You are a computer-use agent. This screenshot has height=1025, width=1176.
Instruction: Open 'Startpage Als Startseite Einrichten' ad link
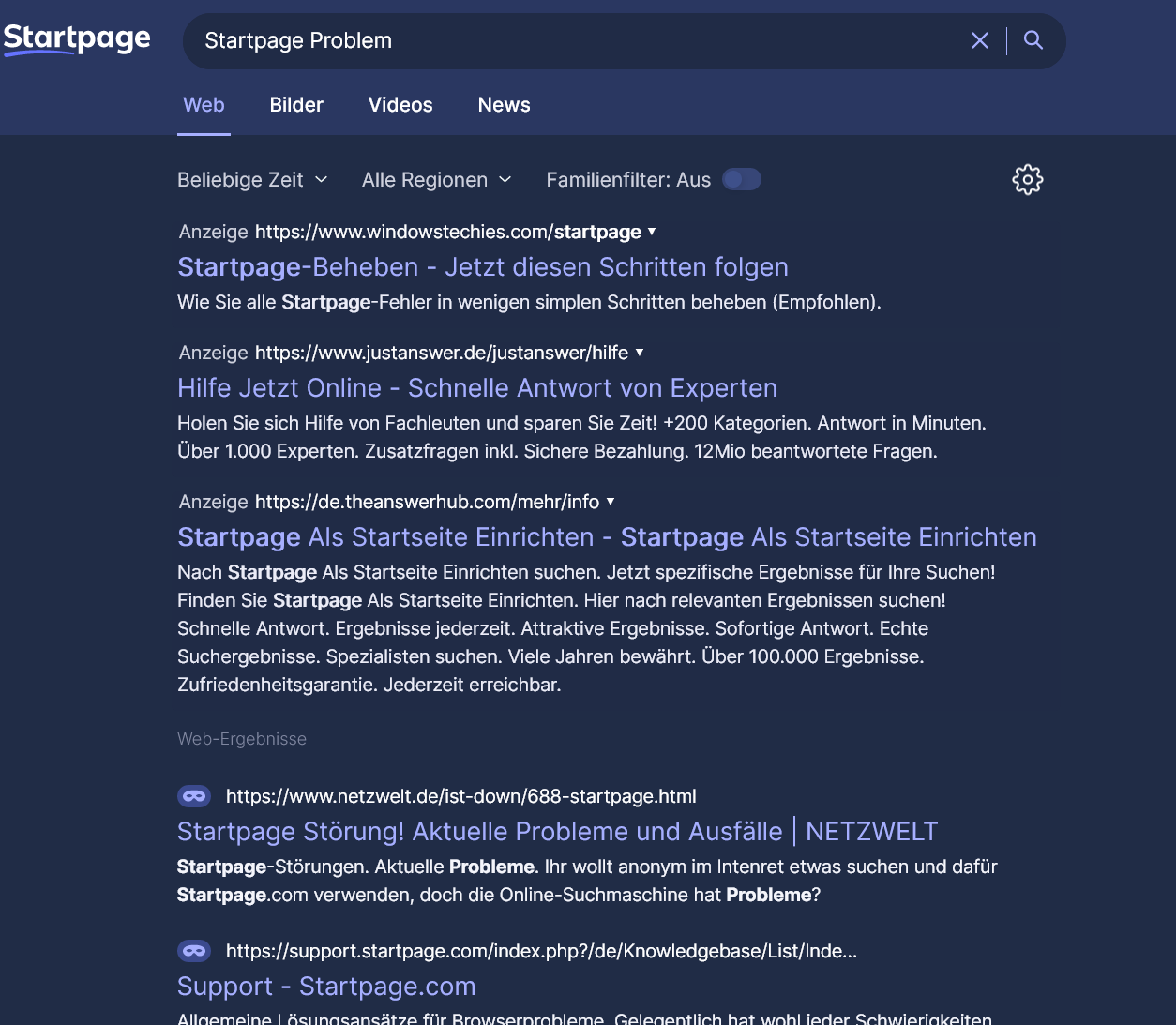[607, 537]
